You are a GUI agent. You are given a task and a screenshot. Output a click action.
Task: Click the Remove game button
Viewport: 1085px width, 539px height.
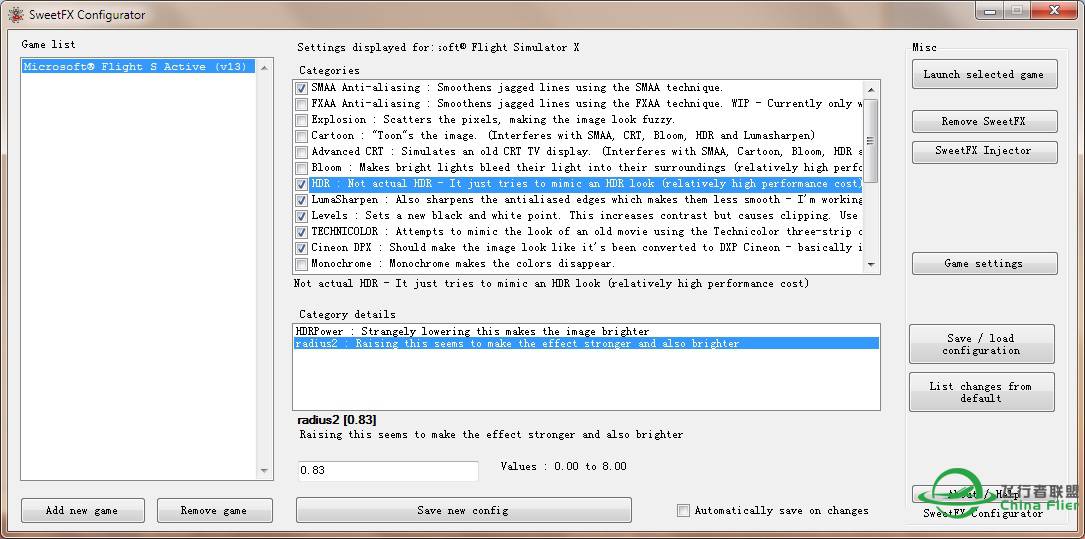coord(213,510)
